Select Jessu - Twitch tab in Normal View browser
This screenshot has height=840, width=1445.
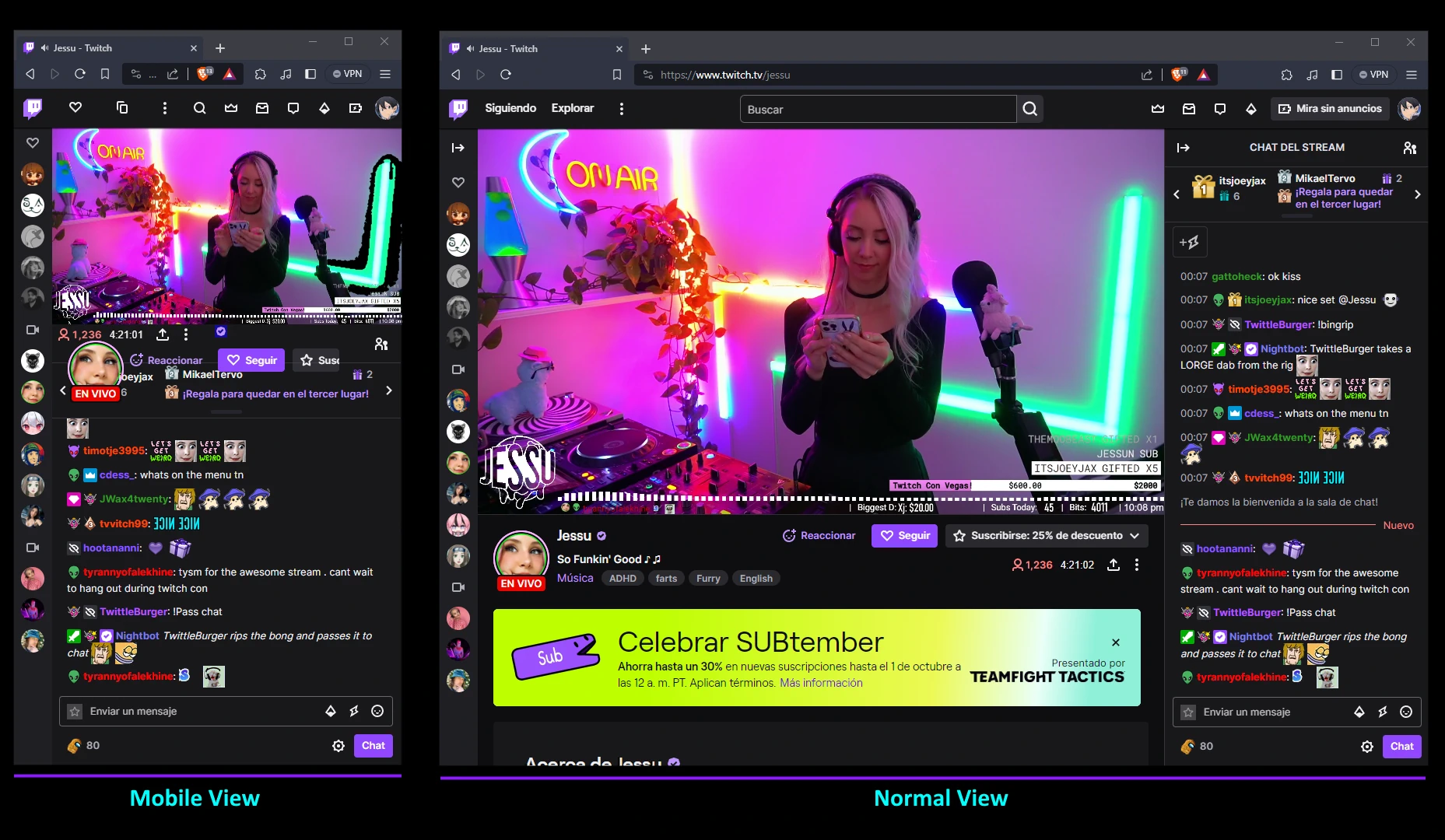click(535, 48)
